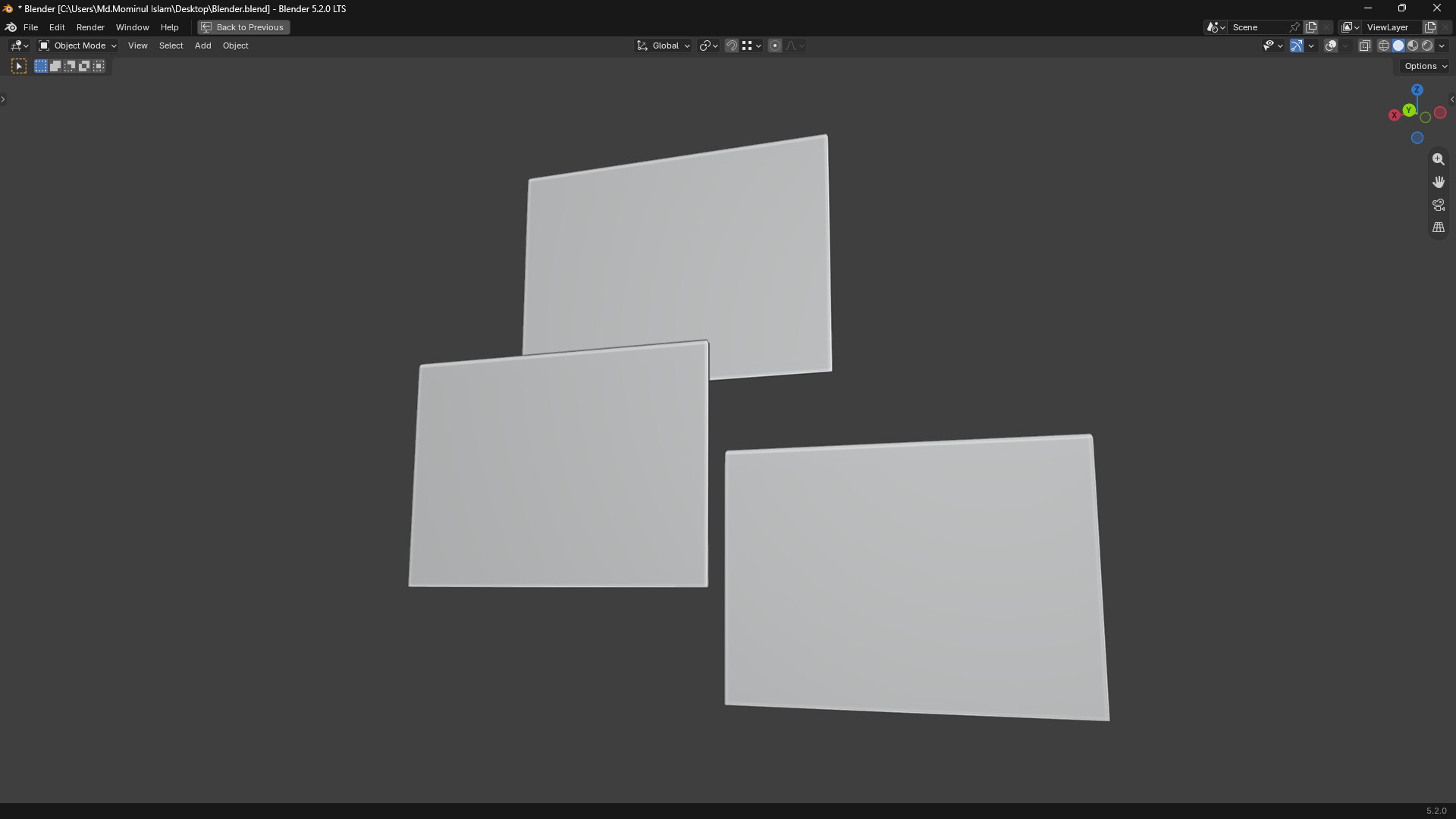The image size is (1456, 819).
Task: Open the Render menu
Action: click(90, 27)
